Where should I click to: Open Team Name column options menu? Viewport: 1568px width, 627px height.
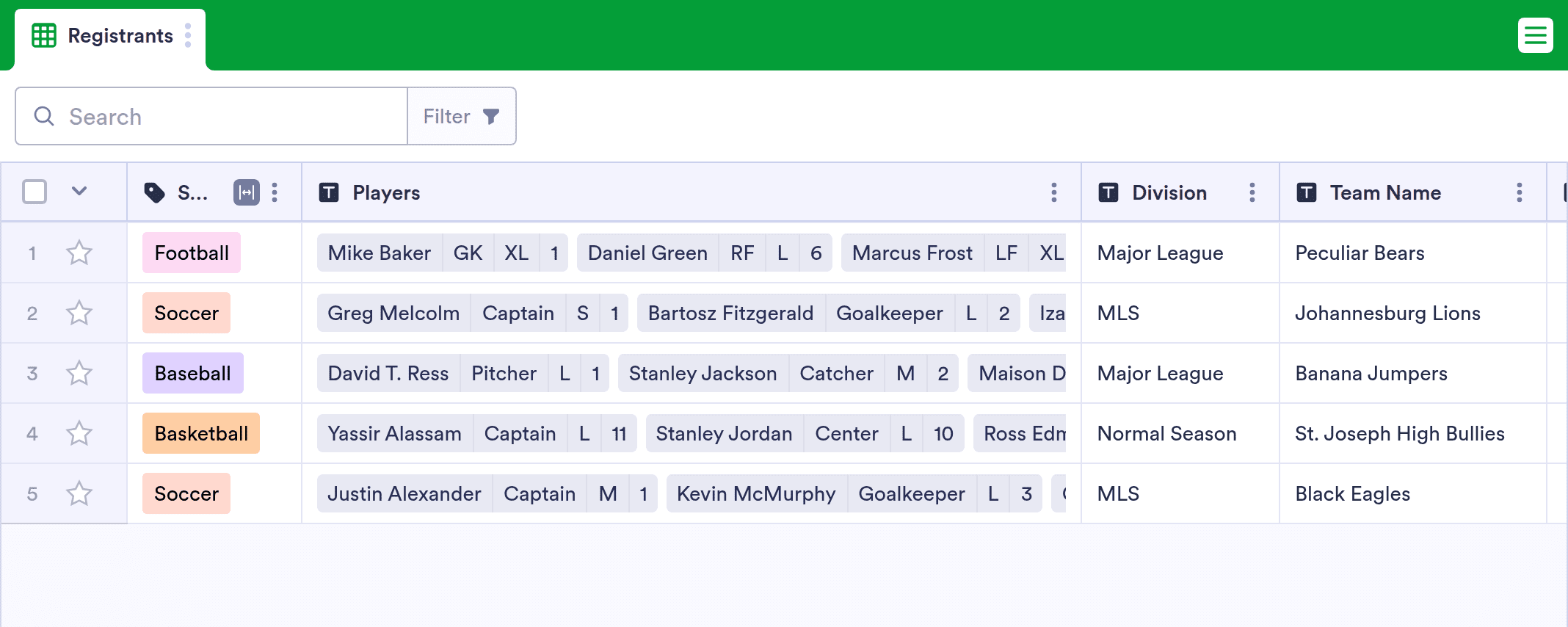[1520, 192]
